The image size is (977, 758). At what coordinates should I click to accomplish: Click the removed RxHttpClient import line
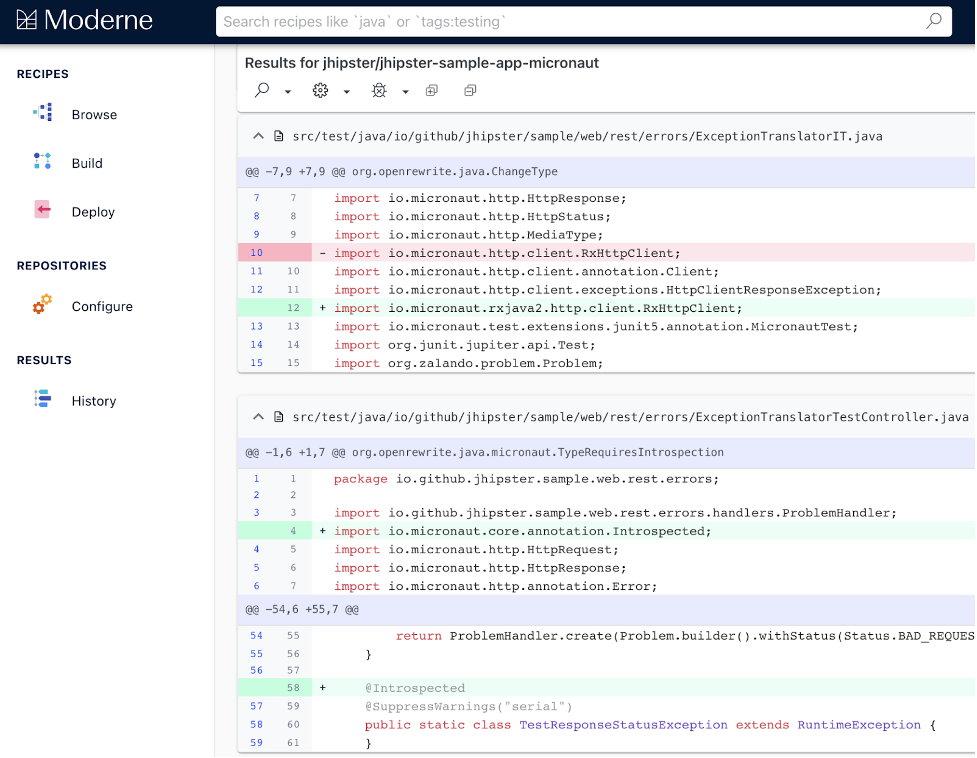point(606,253)
